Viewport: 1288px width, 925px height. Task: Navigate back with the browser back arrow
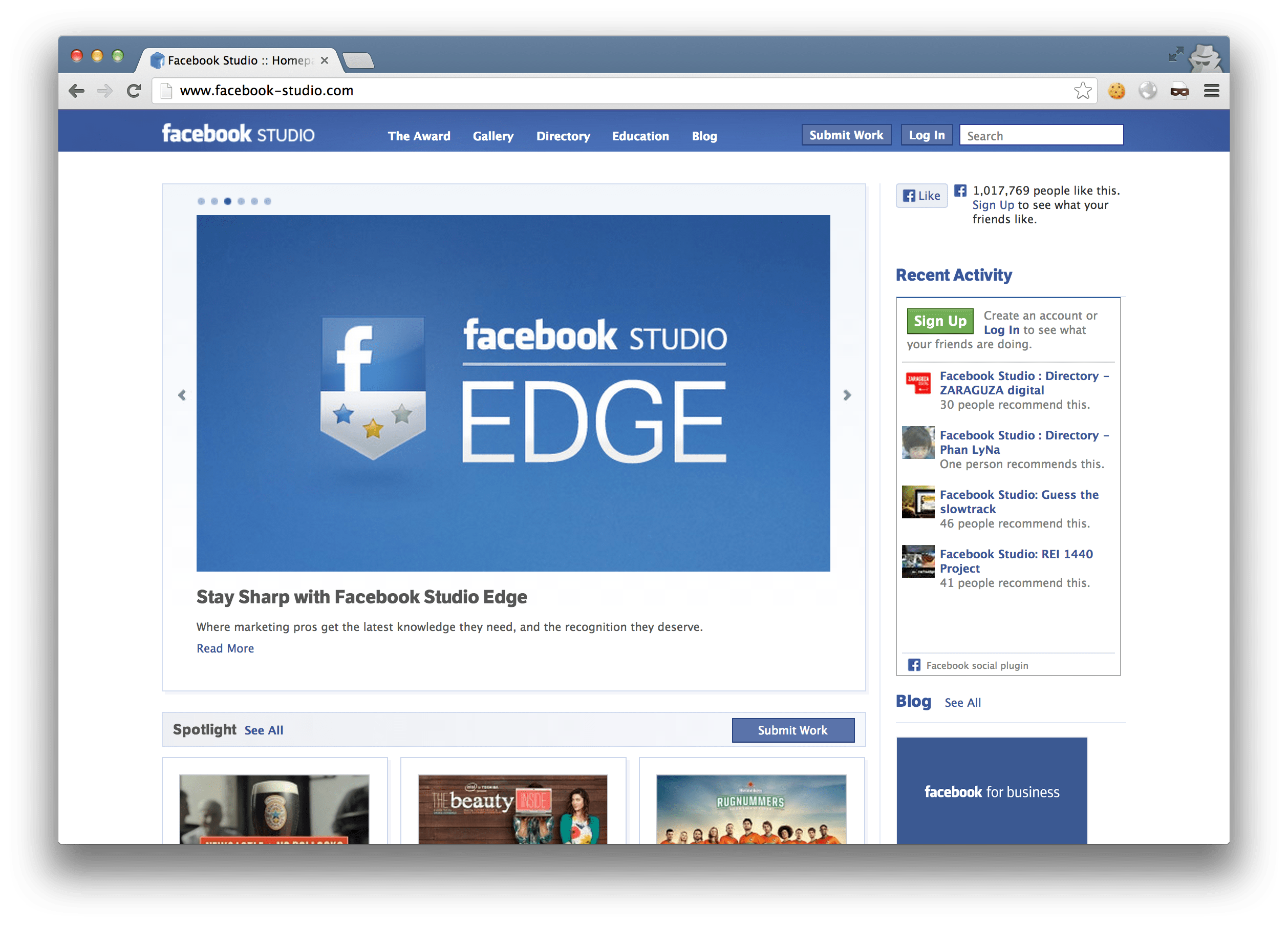click(76, 91)
